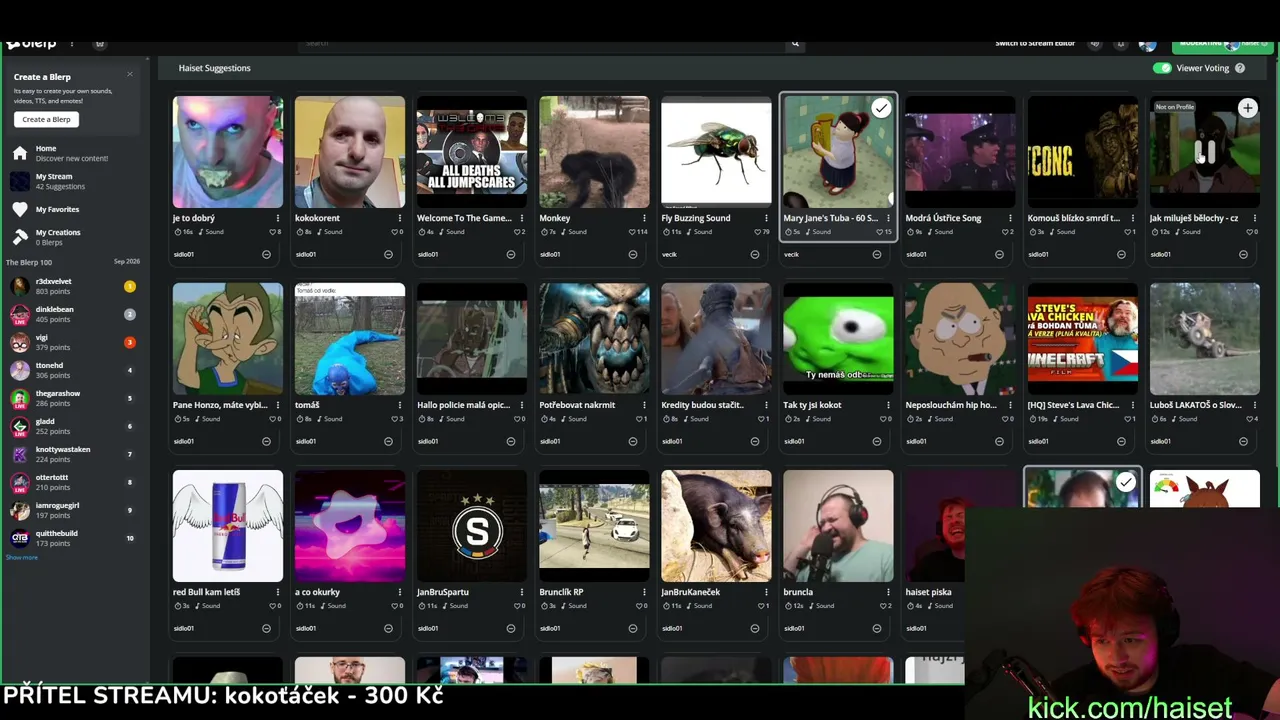Click the Create a Blerp button
The width and height of the screenshot is (1280, 720).
pyautogui.click(x=47, y=119)
